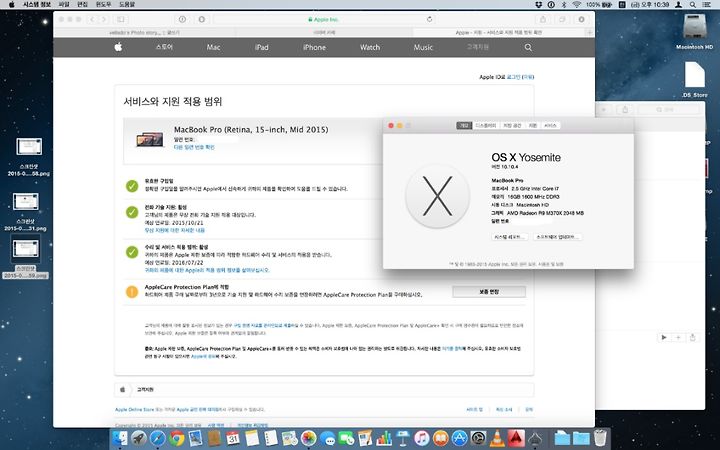Click Apple Online Store footer link
Screen dimensions: 720x450
point(135,410)
